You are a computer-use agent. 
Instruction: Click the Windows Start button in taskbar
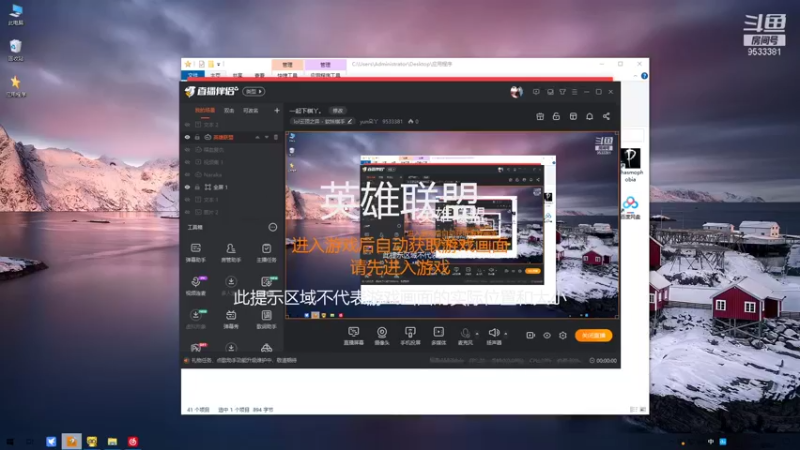pos(10,441)
